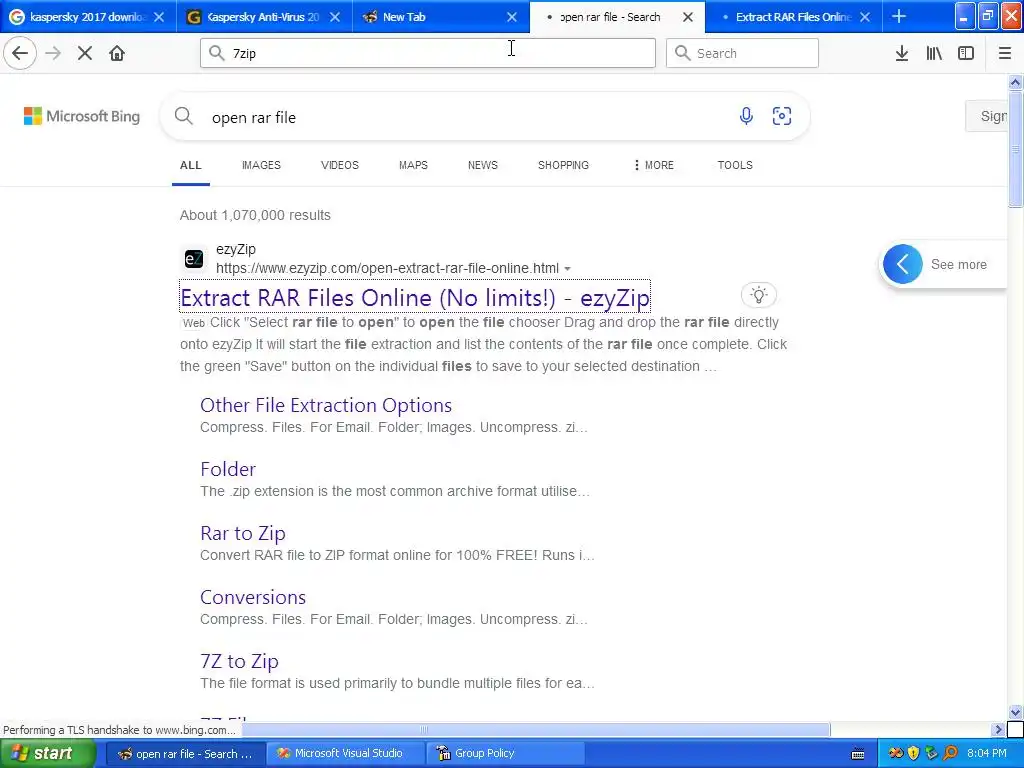Click the address bar containing '7zip'

pyautogui.click(x=428, y=53)
